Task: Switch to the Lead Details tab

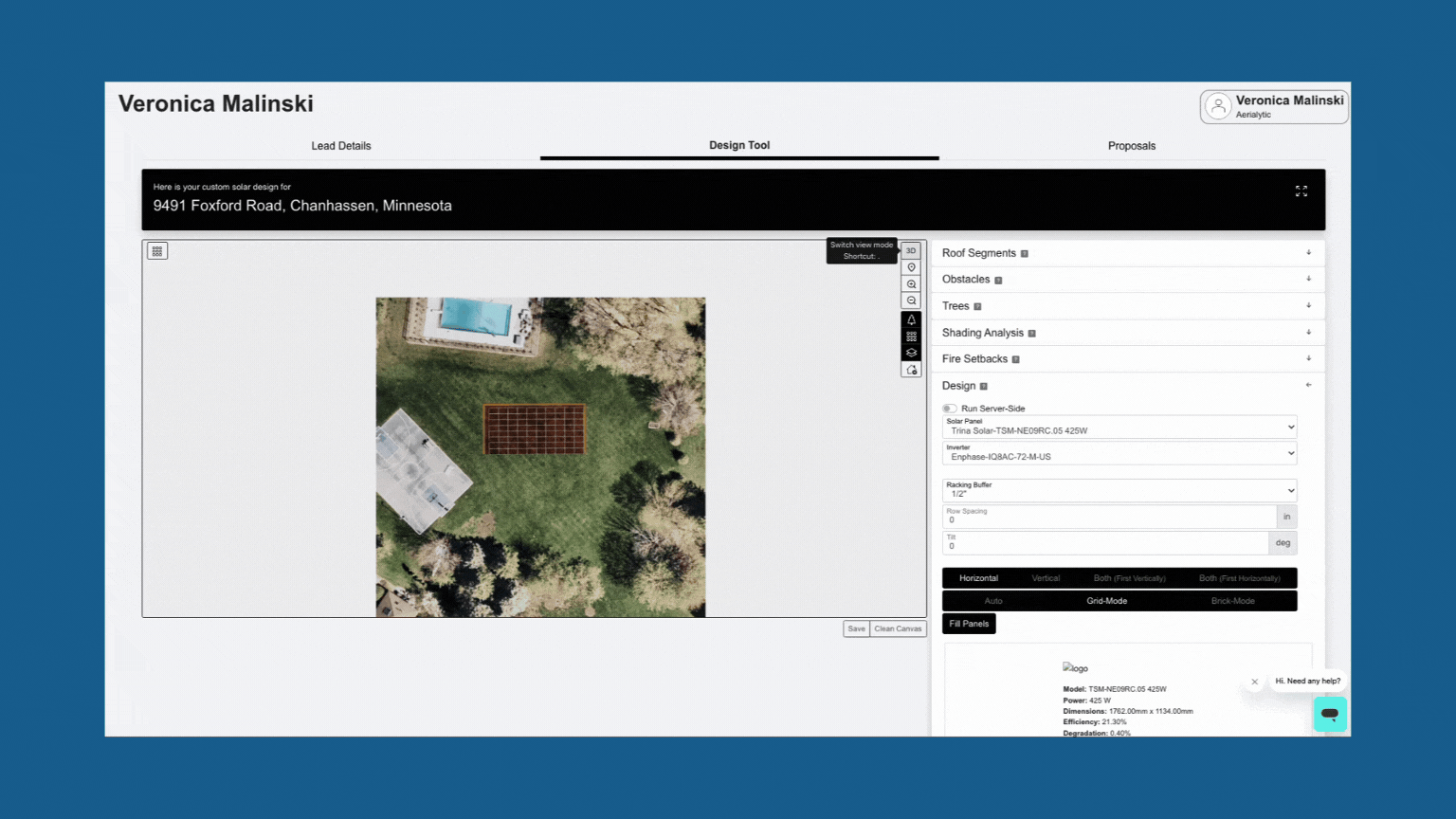Action: click(x=341, y=146)
